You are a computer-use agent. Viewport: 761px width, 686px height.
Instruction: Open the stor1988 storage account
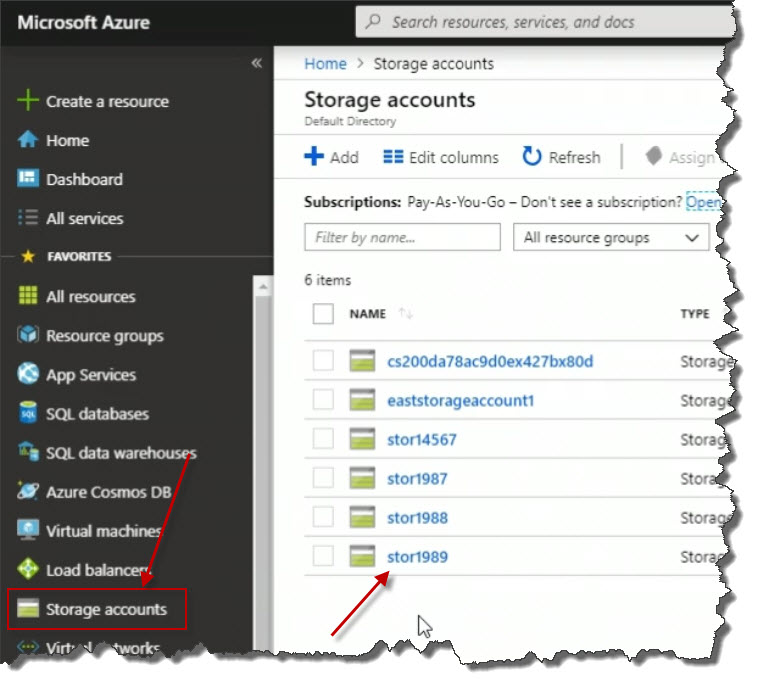(417, 518)
